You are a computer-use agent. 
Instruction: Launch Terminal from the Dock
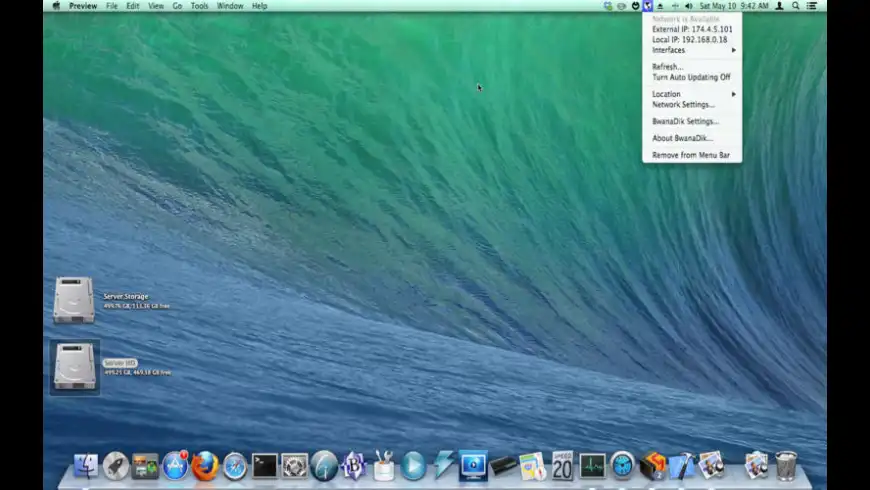(264, 466)
